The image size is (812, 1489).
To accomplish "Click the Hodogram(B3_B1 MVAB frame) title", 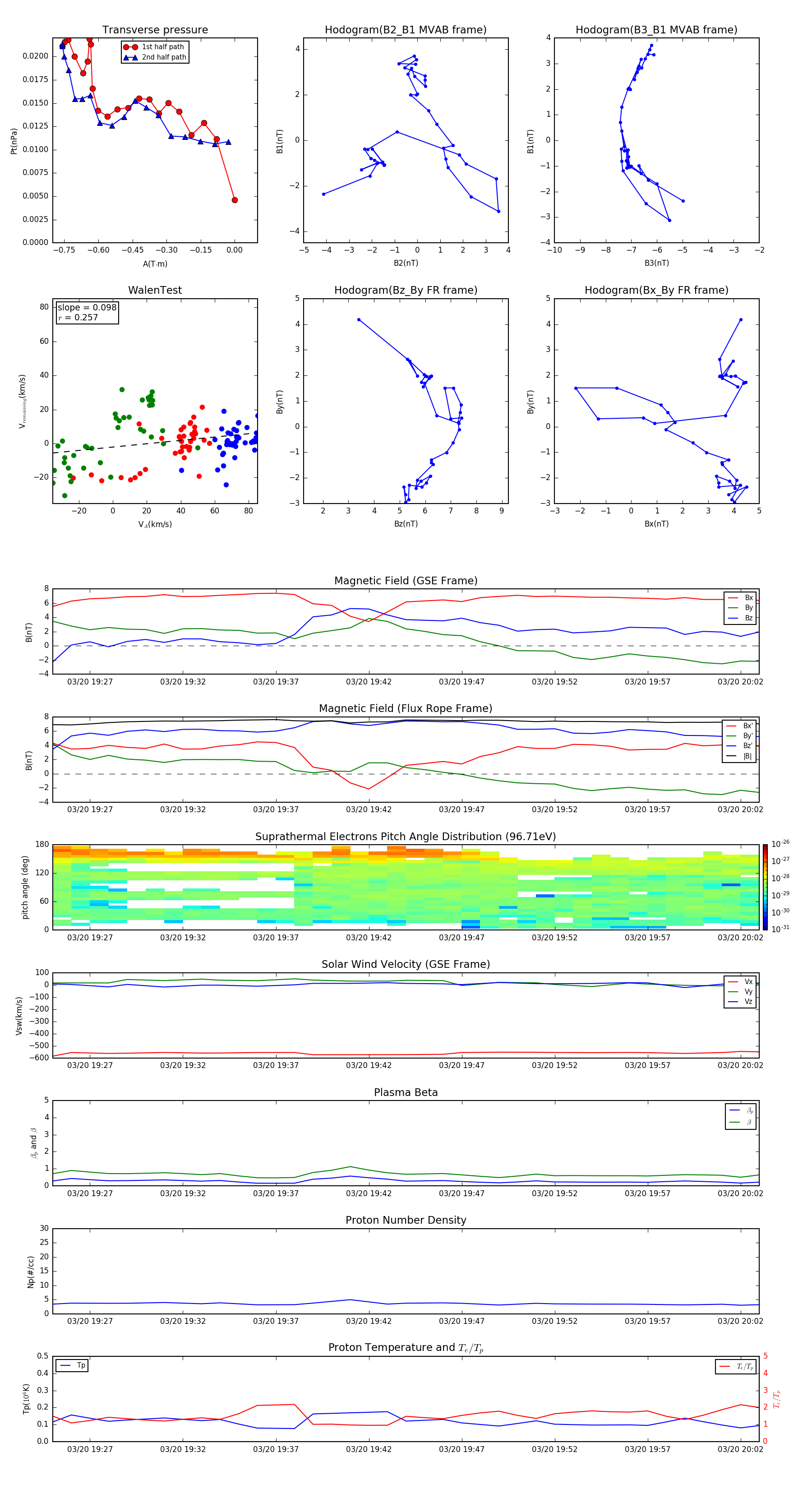I will (x=656, y=30).
